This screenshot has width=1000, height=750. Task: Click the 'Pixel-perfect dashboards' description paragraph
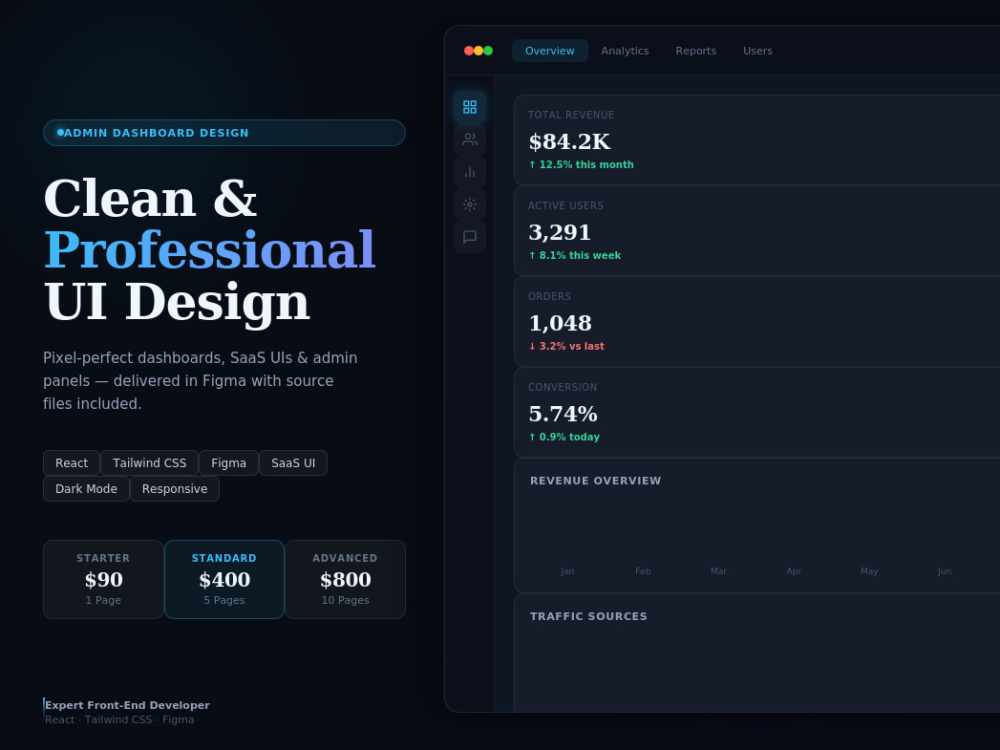(200, 381)
